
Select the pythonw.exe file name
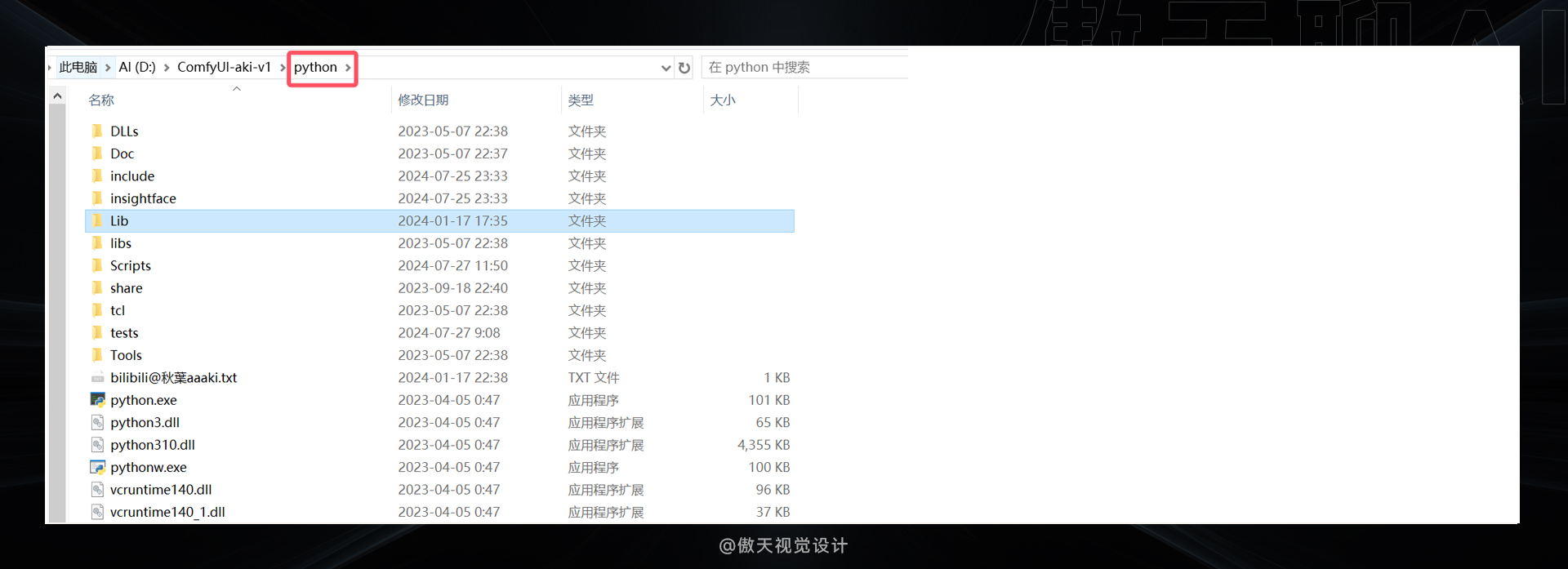(149, 467)
